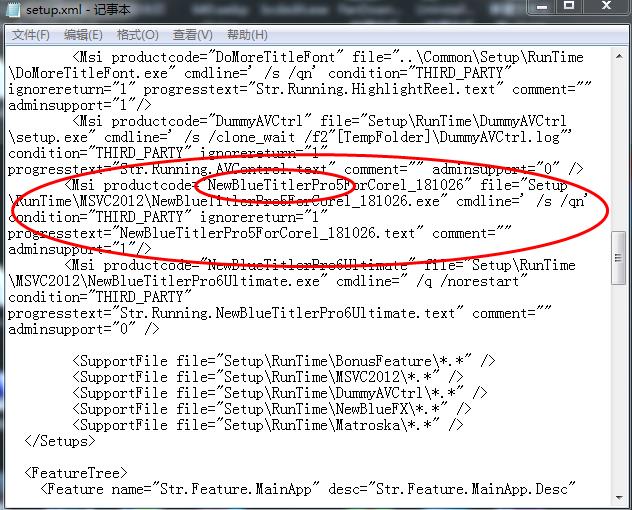The image size is (632, 510).
Task: Open the 文件(F) menu
Action: point(31,35)
